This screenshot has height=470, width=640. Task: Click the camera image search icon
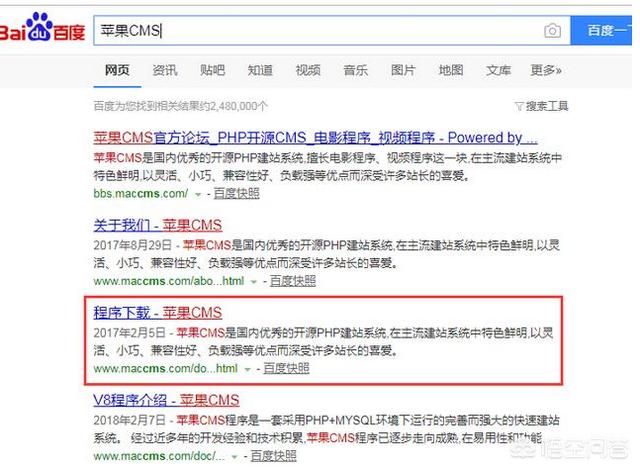552,31
